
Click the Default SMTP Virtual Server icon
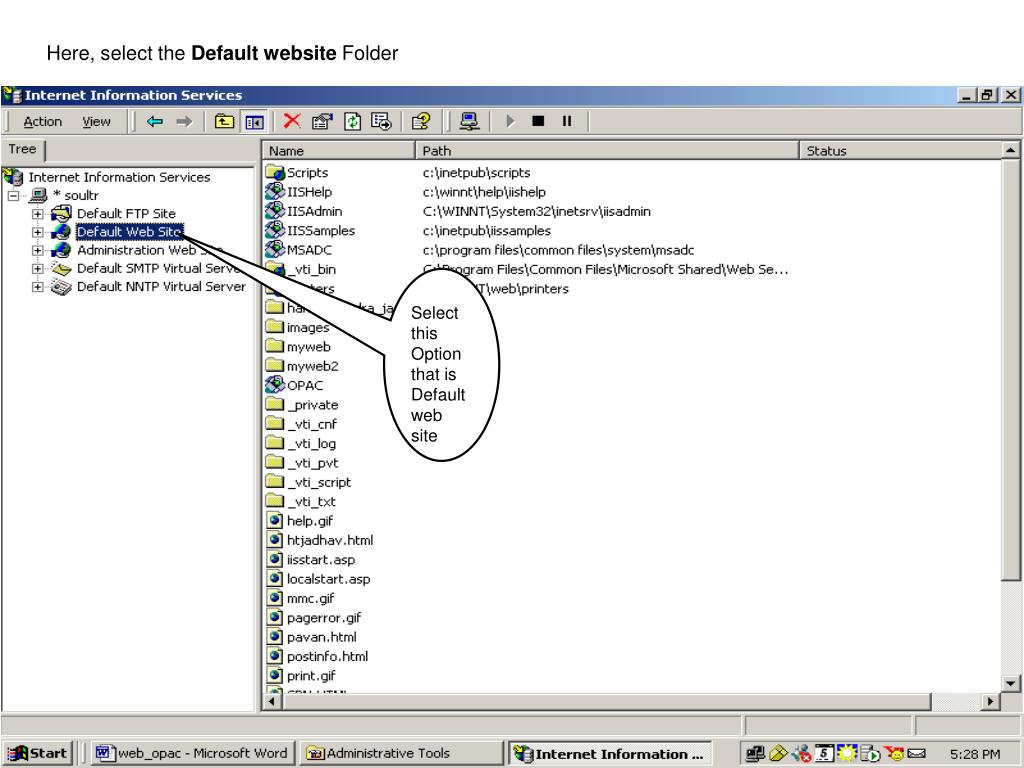(x=61, y=268)
